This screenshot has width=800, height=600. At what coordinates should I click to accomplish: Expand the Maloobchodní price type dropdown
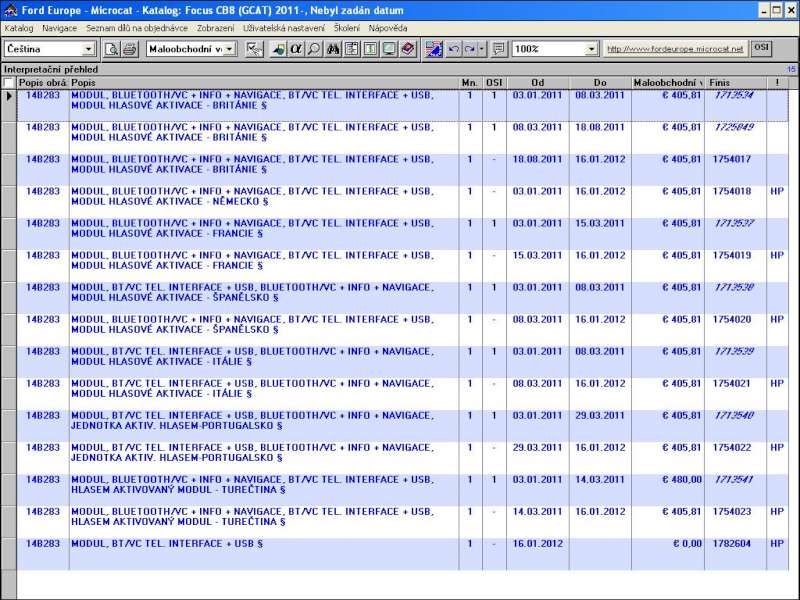pos(230,49)
